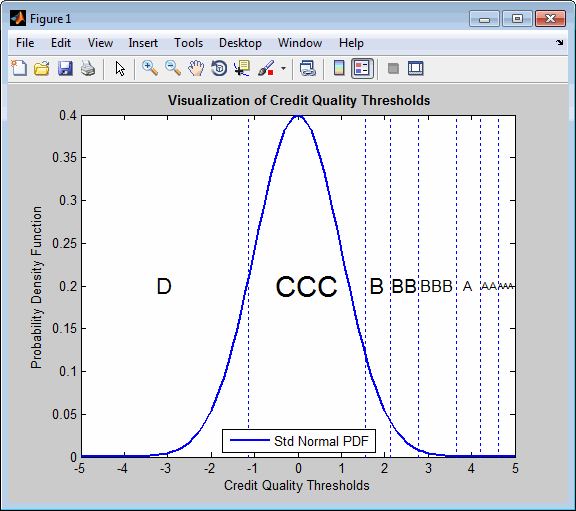Click the Hide Plot Tools icon
Viewport: 576px width, 511px height.
(x=393, y=68)
